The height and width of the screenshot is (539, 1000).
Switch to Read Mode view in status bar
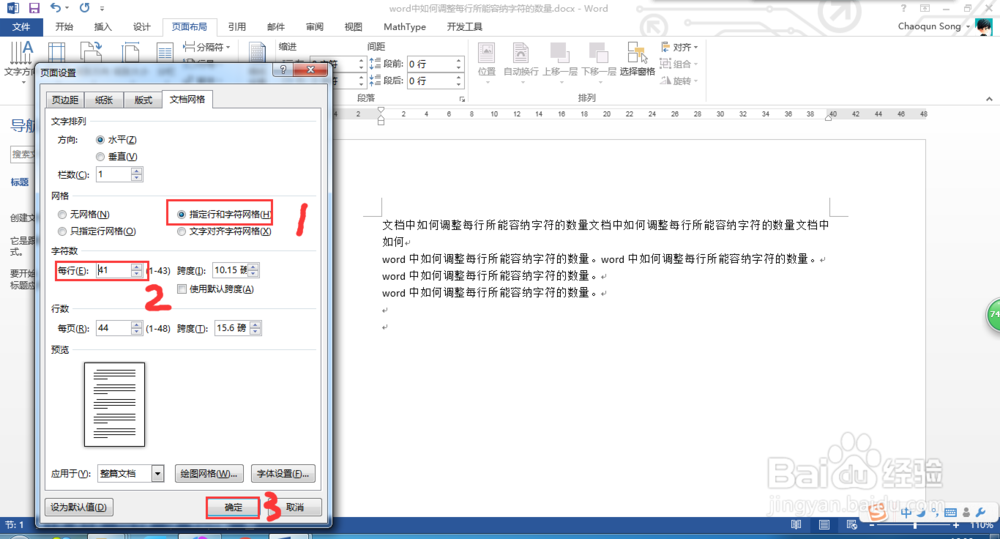coord(796,525)
